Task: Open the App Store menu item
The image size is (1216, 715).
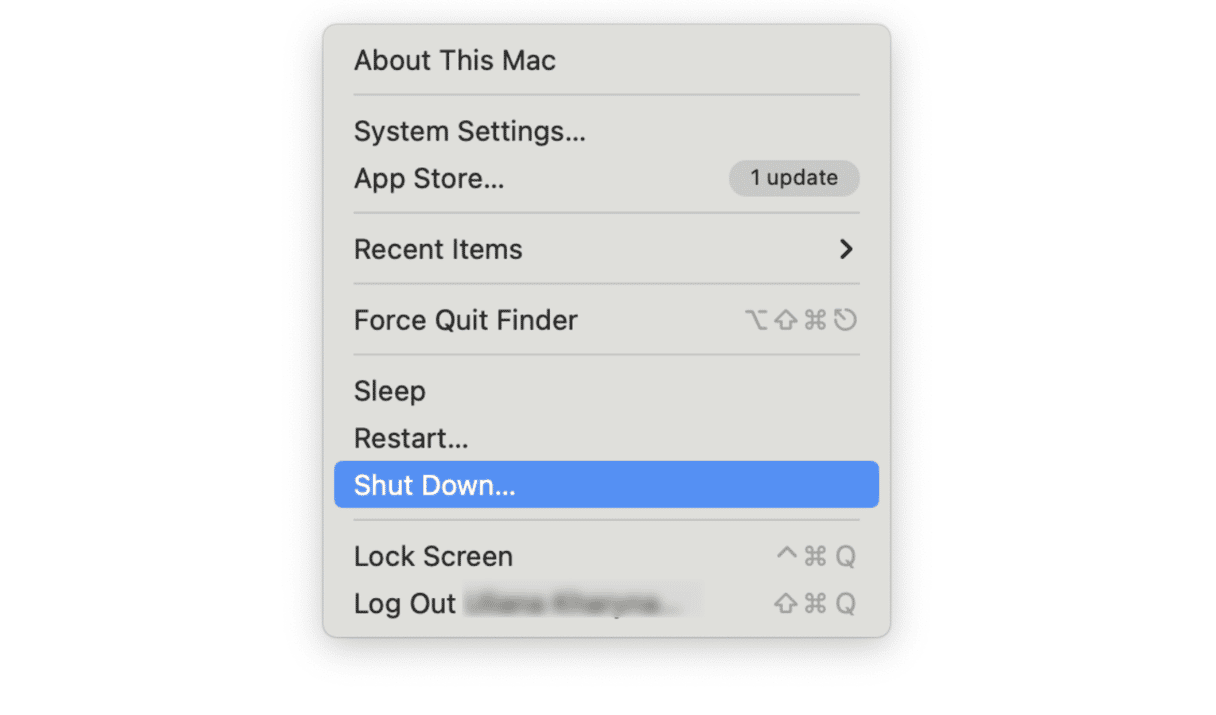Action: (x=428, y=179)
